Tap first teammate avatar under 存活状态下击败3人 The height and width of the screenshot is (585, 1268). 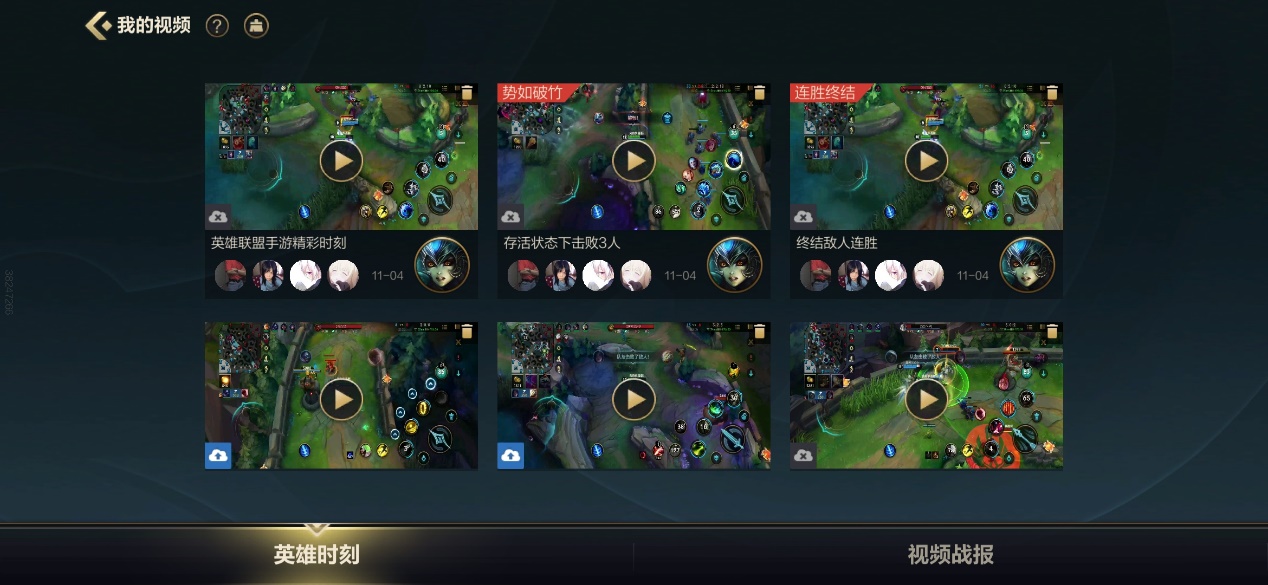(x=522, y=275)
